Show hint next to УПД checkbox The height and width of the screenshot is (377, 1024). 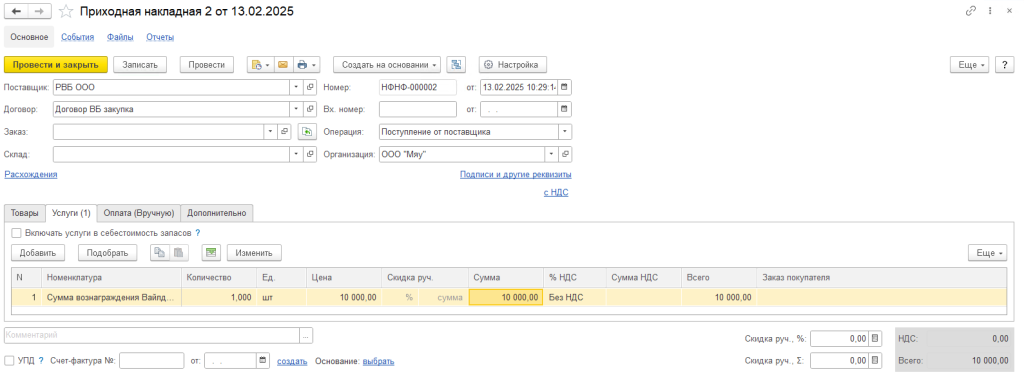click(x=41, y=361)
